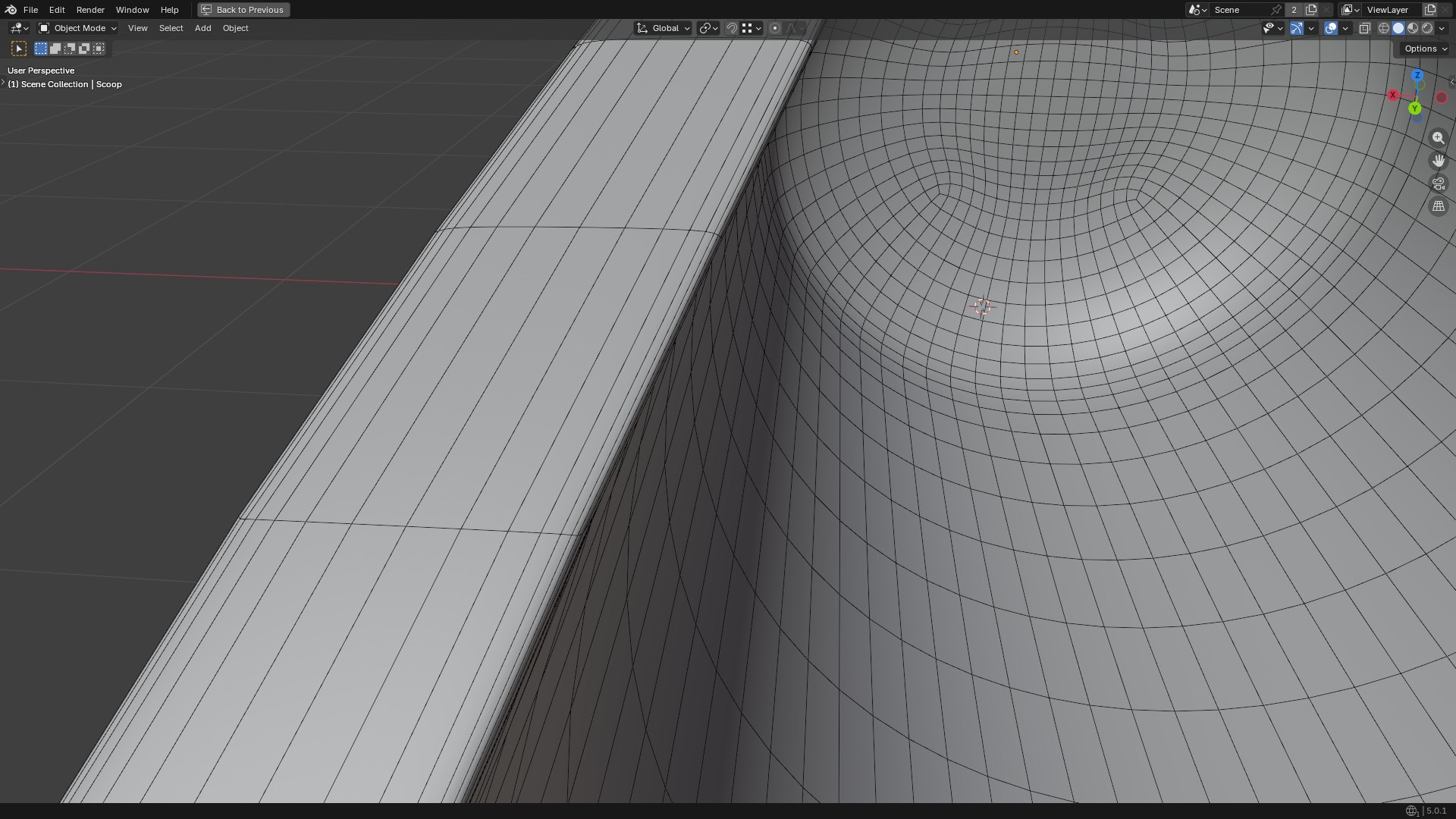Open the overlays options dropdown arrow
Viewport: 1456px width, 819px height.
click(x=1345, y=28)
